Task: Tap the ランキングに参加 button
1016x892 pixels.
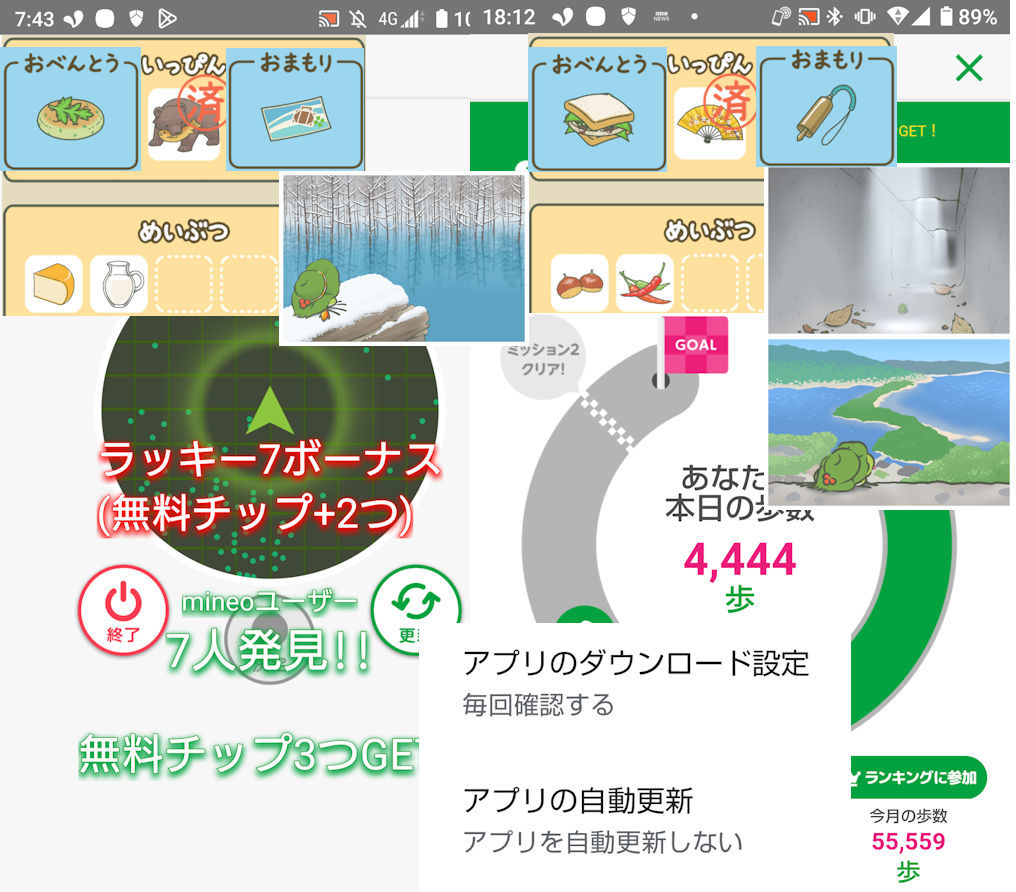Action: click(x=918, y=777)
